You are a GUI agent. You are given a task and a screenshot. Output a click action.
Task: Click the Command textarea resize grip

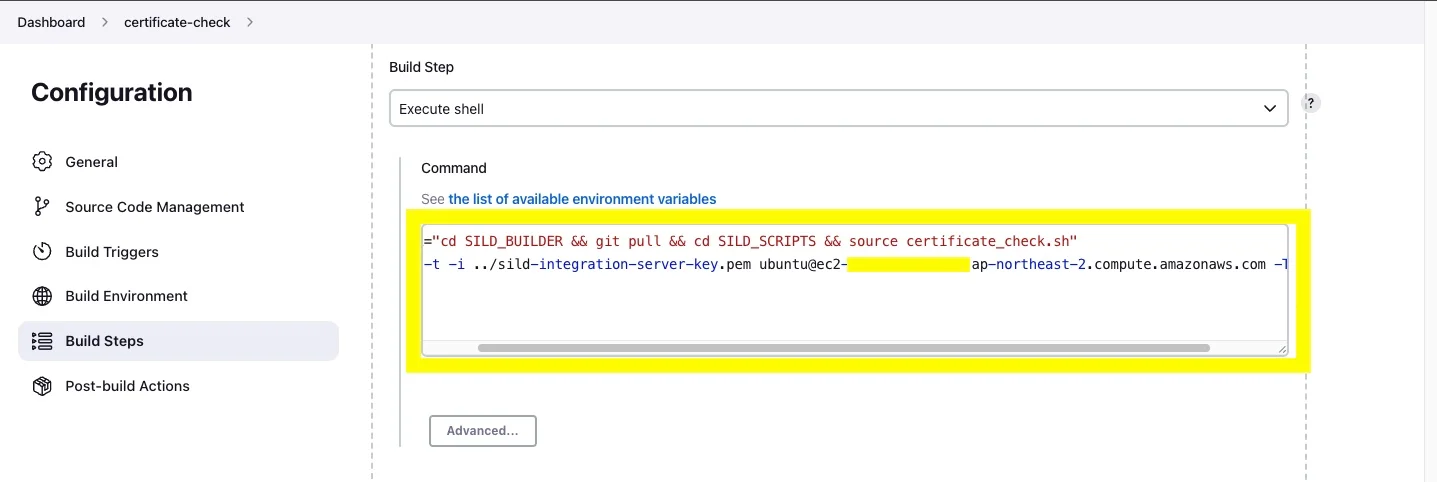(x=1281, y=348)
